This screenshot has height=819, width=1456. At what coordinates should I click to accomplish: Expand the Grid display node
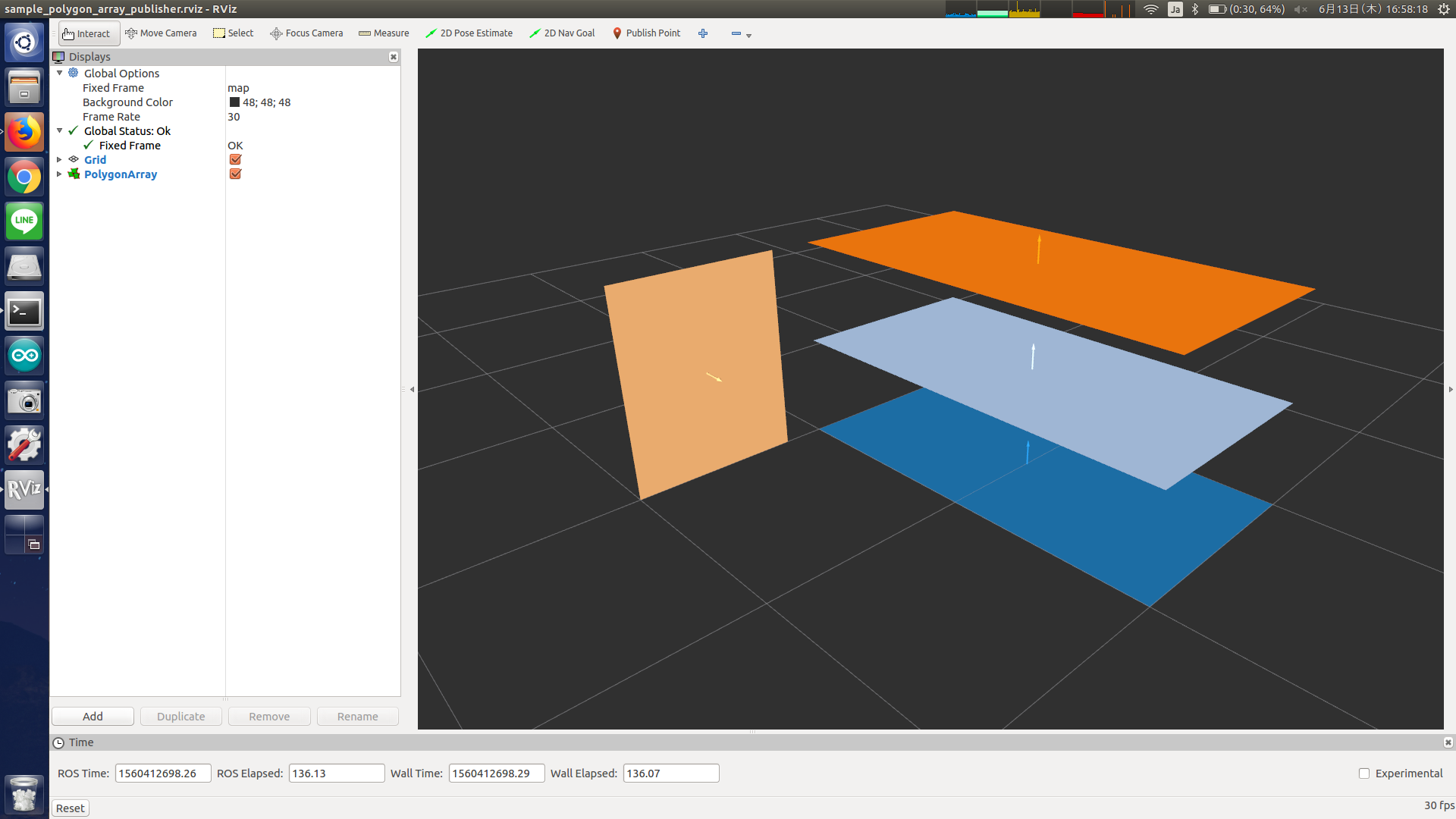tap(60, 159)
